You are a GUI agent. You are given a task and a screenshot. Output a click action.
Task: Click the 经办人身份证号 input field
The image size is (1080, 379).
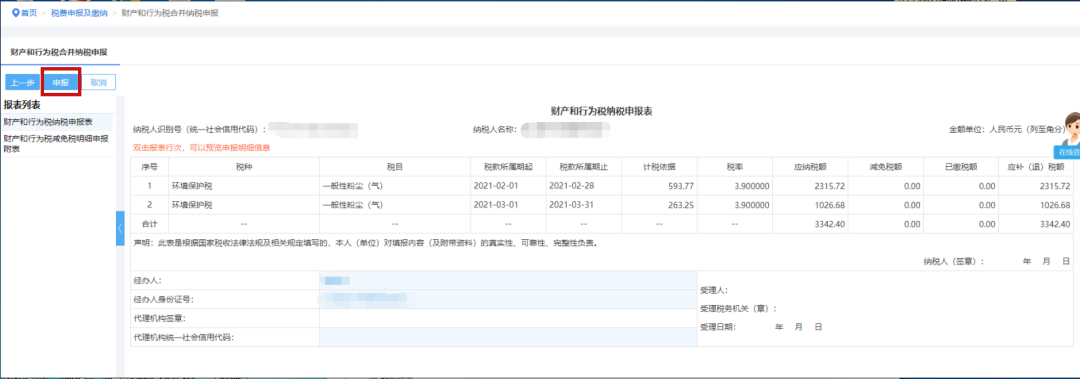tap(508, 299)
